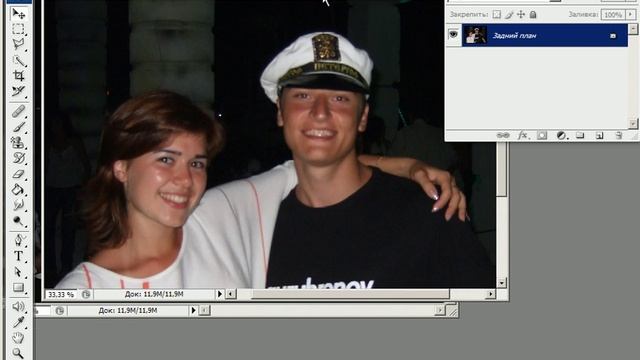Viewport: 640px width, 360px height.
Task: Select the Brush tool
Action: click(18, 127)
